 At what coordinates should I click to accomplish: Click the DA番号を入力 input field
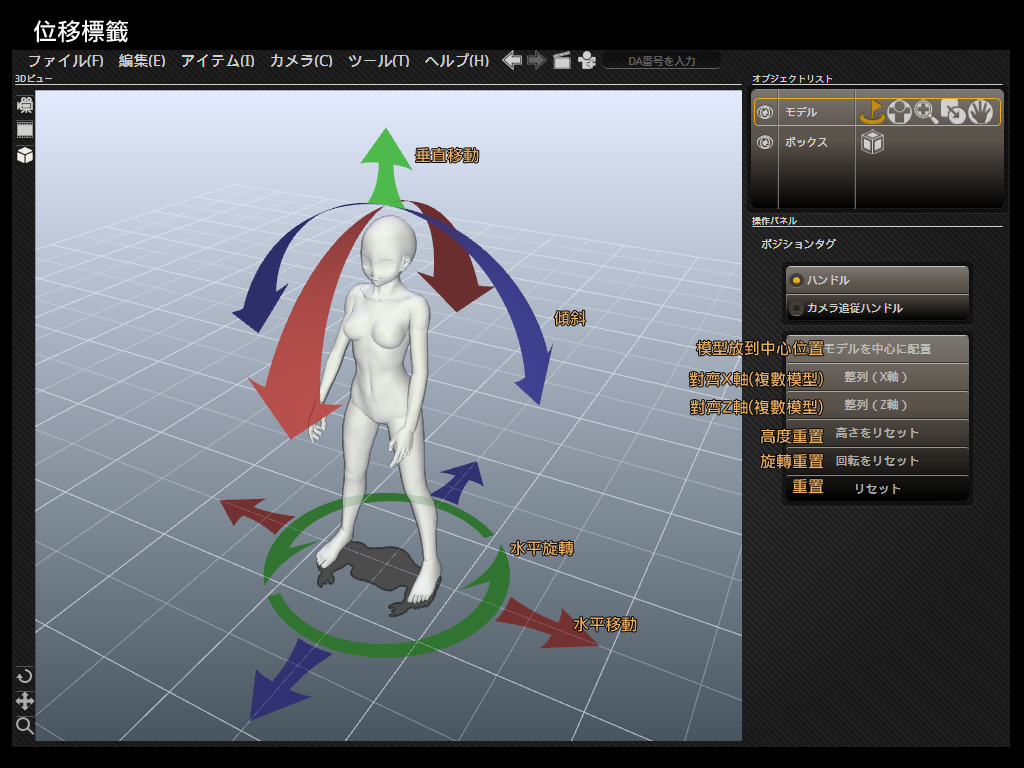point(661,61)
